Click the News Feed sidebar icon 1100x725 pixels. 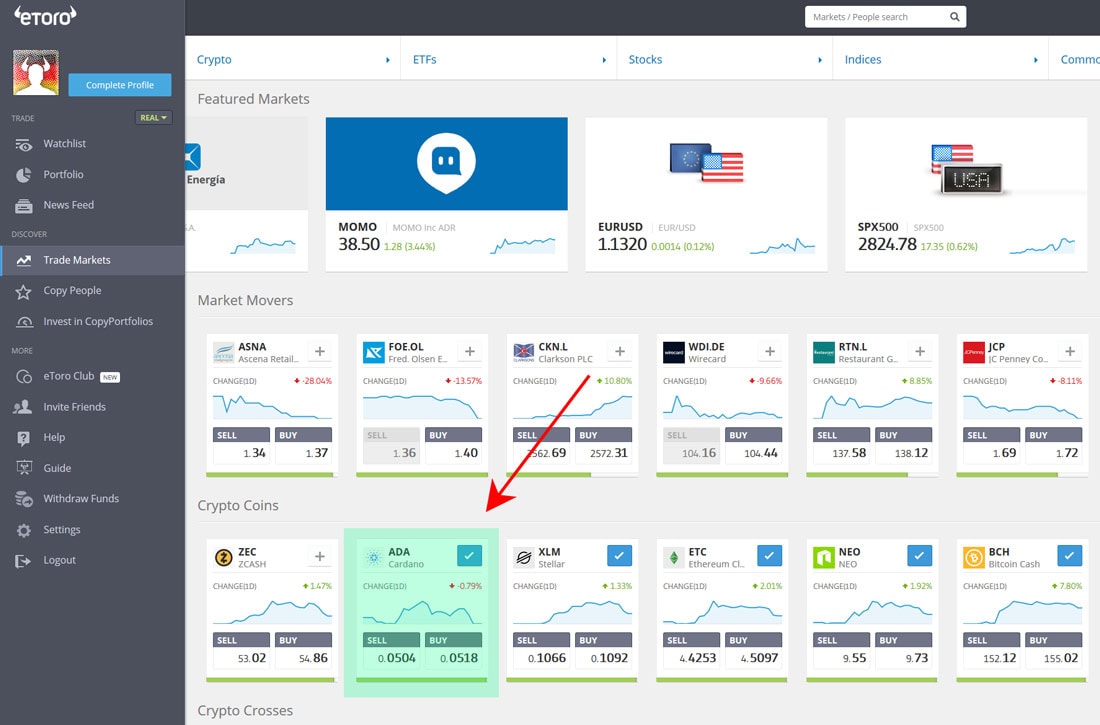24,206
